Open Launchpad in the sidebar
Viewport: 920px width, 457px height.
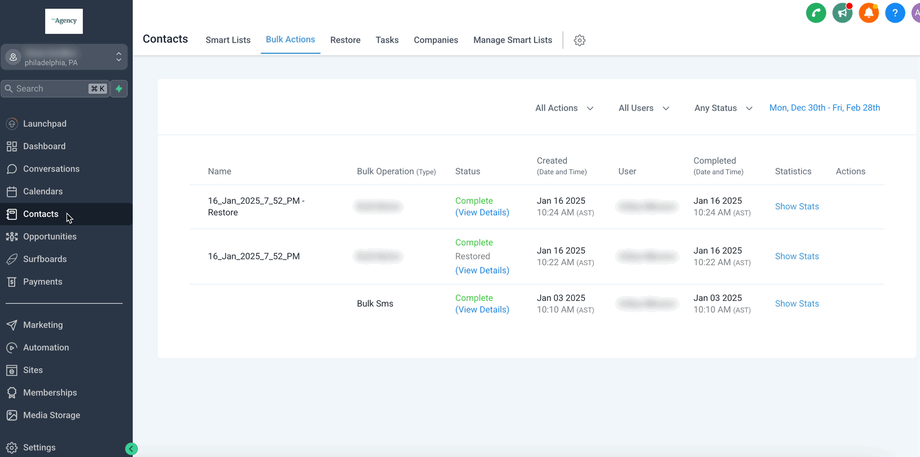click(x=44, y=124)
